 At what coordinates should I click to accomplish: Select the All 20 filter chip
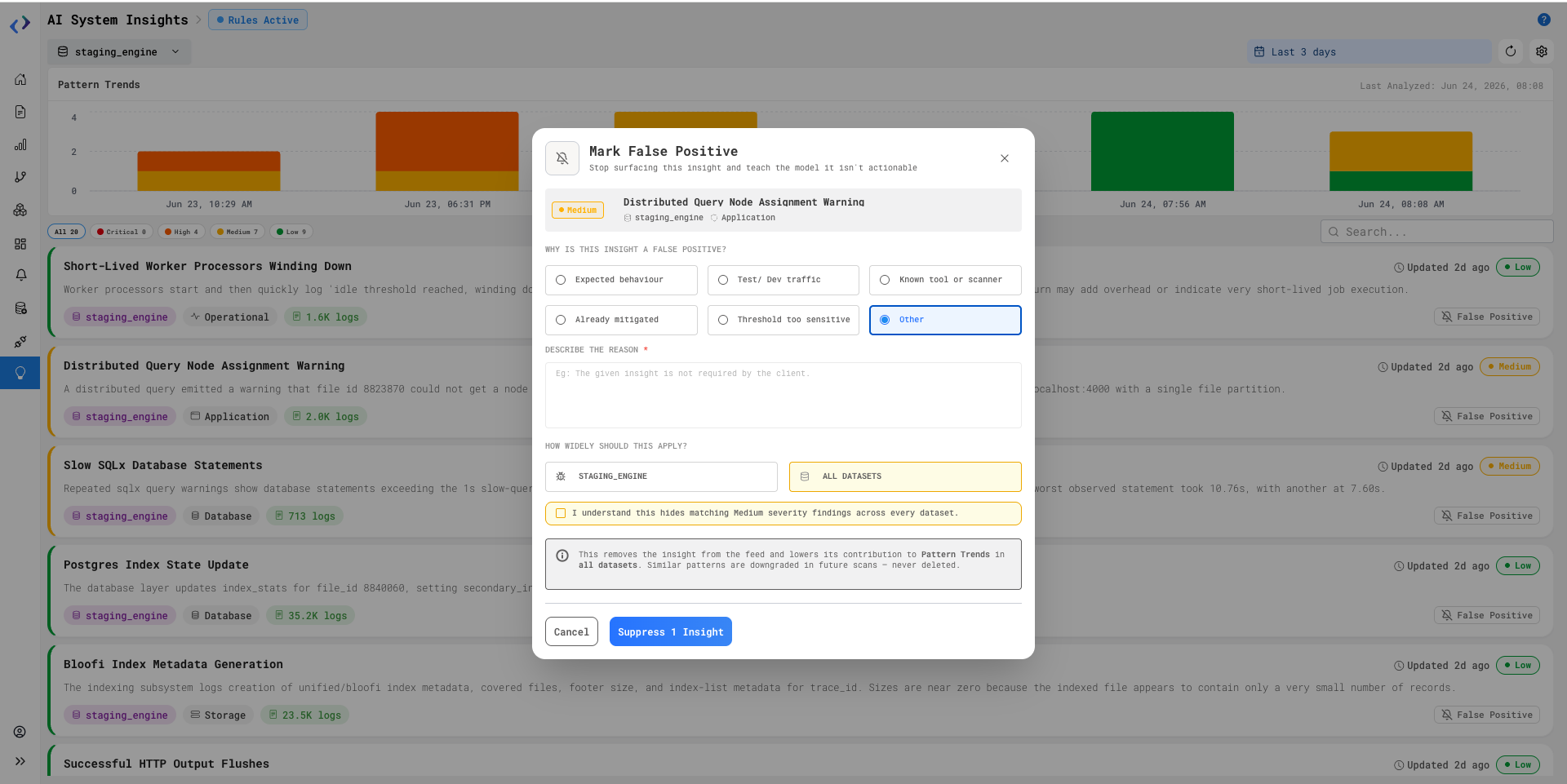click(x=66, y=232)
